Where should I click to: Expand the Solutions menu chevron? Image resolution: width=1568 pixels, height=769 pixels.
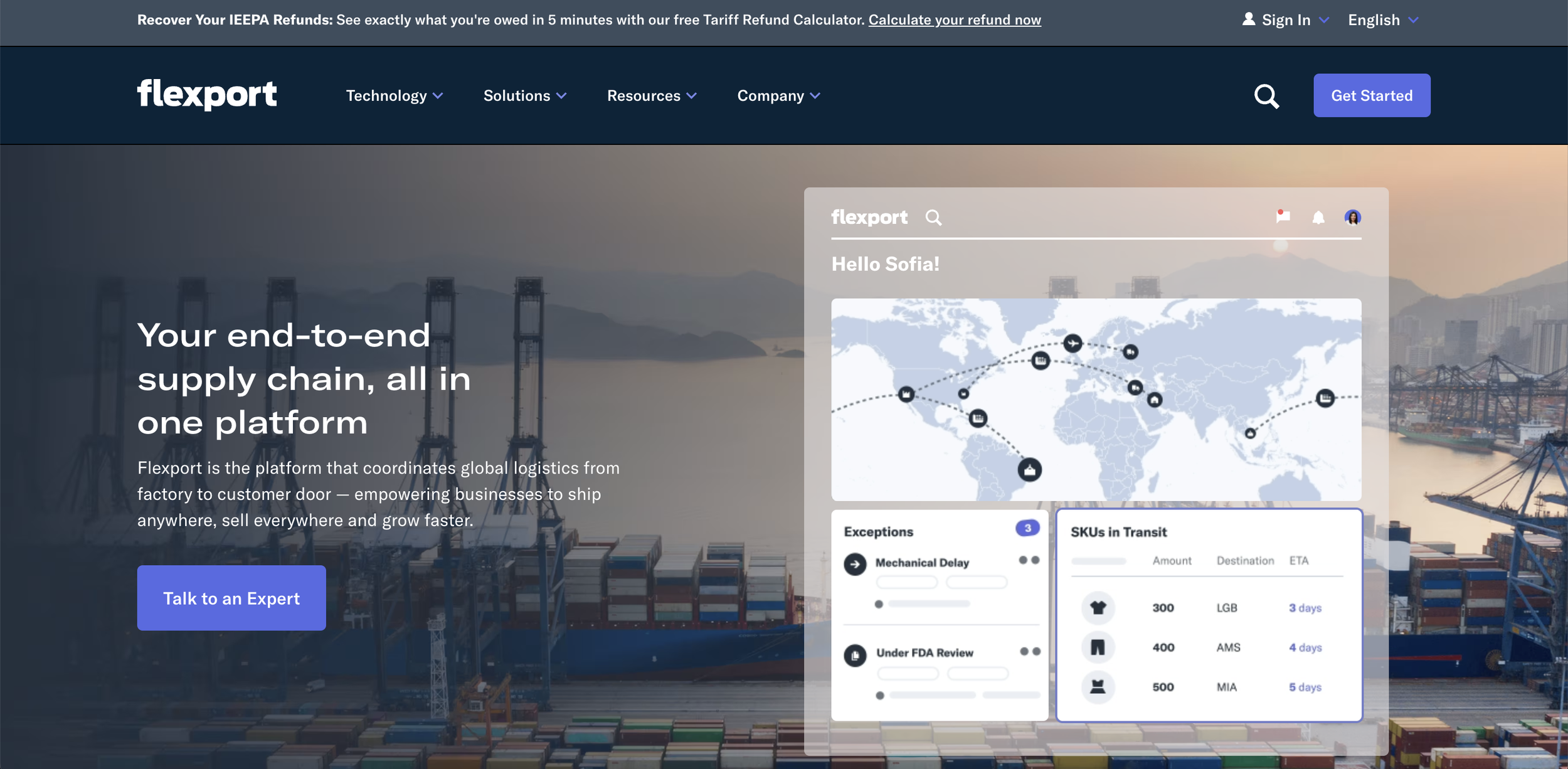(561, 96)
